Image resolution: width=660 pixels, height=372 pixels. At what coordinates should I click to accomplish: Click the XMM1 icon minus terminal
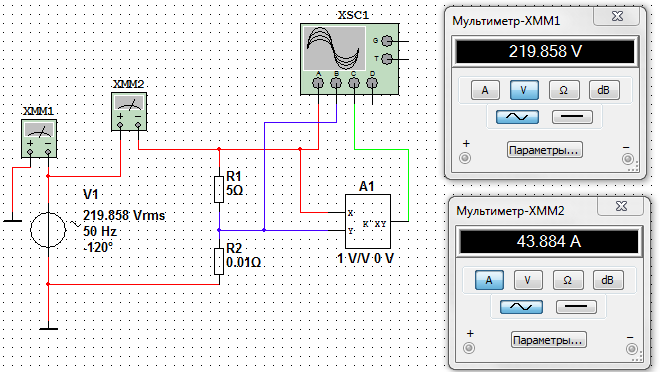click(48, 152)
